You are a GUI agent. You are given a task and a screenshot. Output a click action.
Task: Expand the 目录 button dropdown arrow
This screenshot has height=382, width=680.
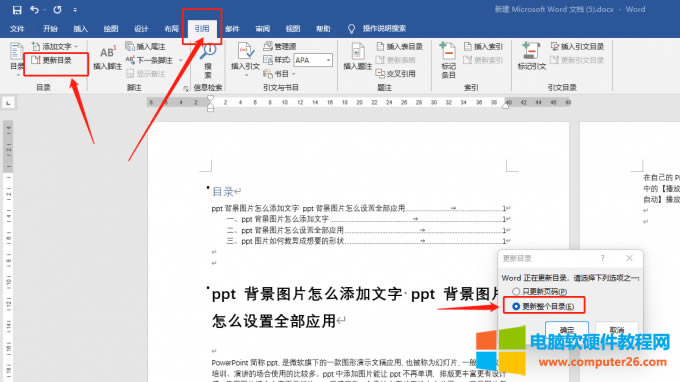(x=18, y=75)
